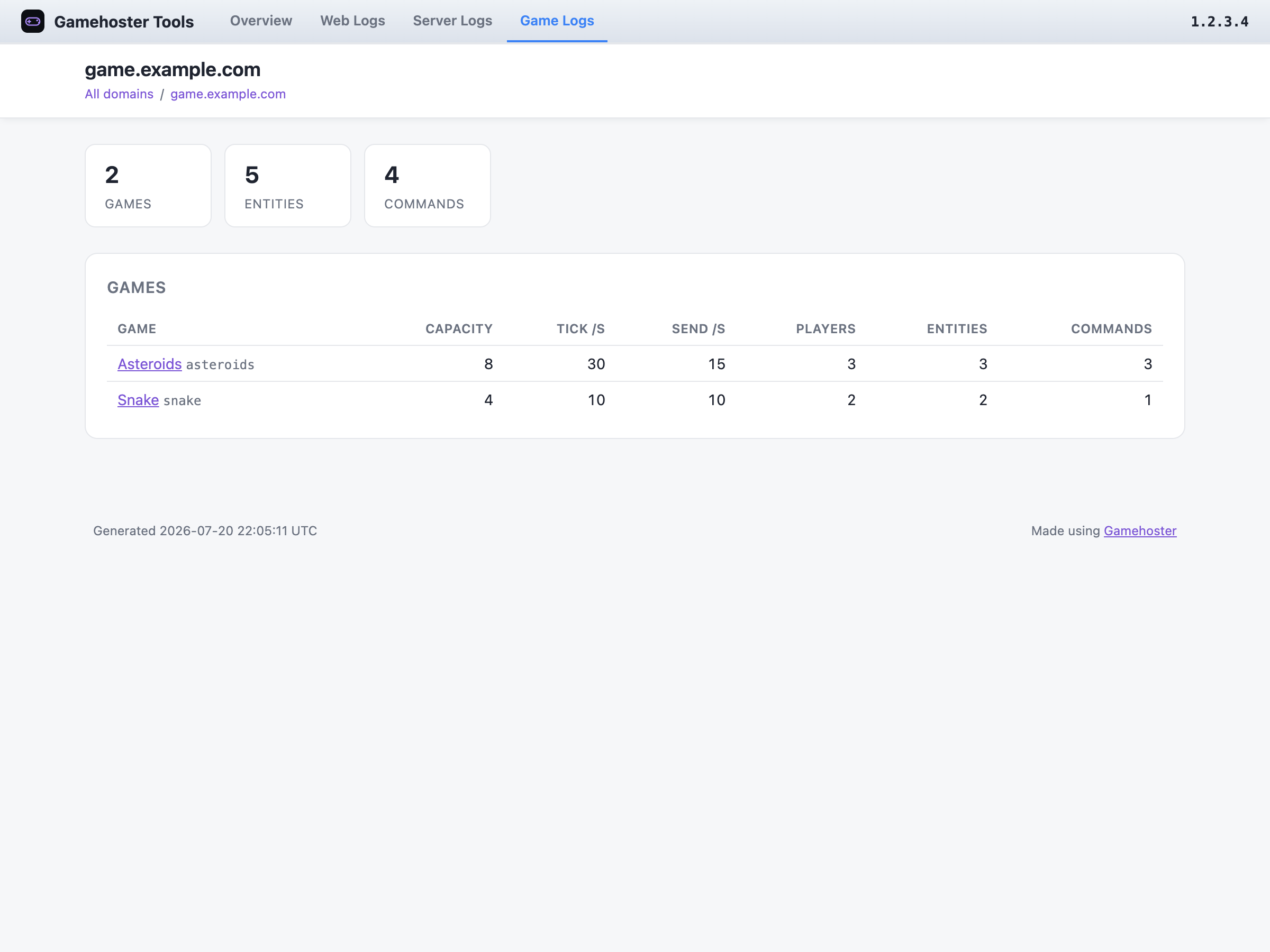Click the Gamehoster Tools title text

[124, 22]
